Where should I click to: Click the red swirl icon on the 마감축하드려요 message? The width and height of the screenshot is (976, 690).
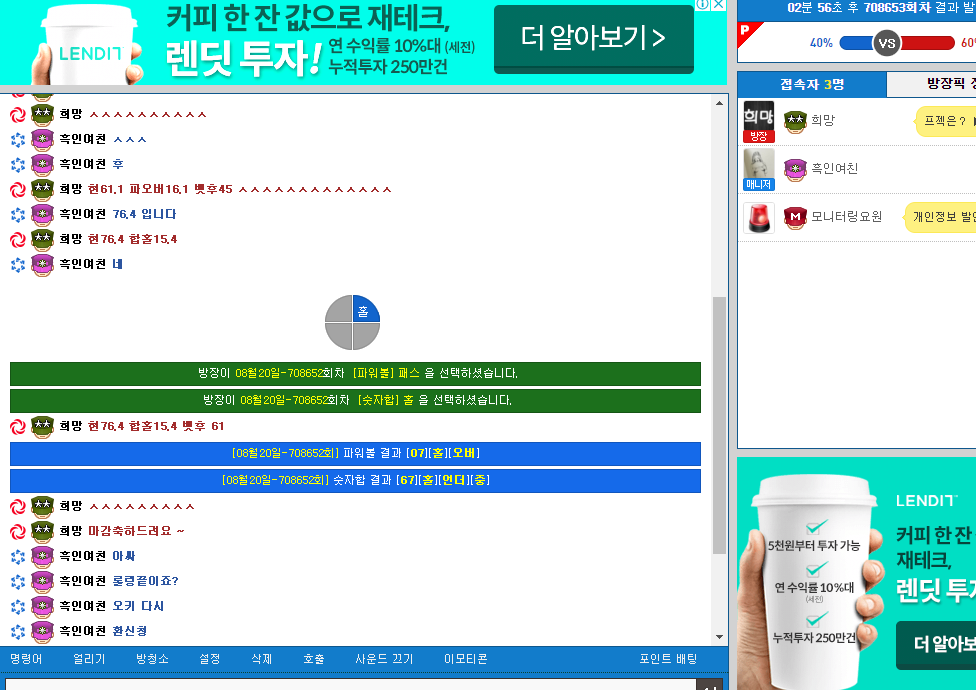18,531
